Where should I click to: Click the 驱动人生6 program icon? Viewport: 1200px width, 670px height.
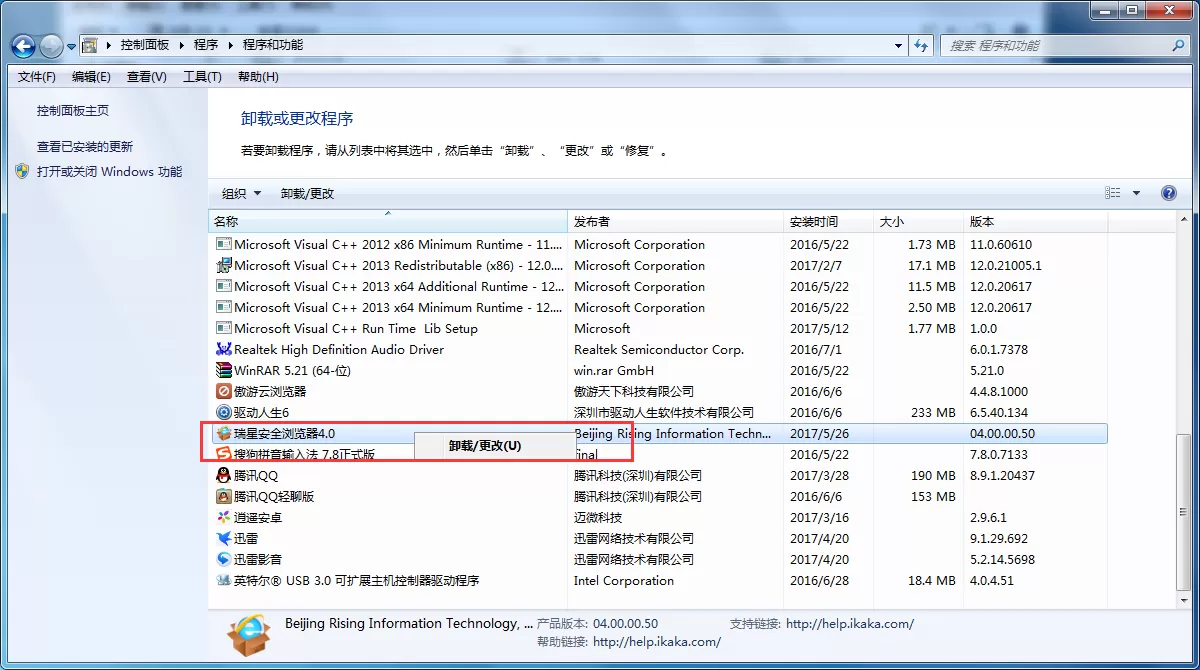pyautogui.click(x=224, y=413)
